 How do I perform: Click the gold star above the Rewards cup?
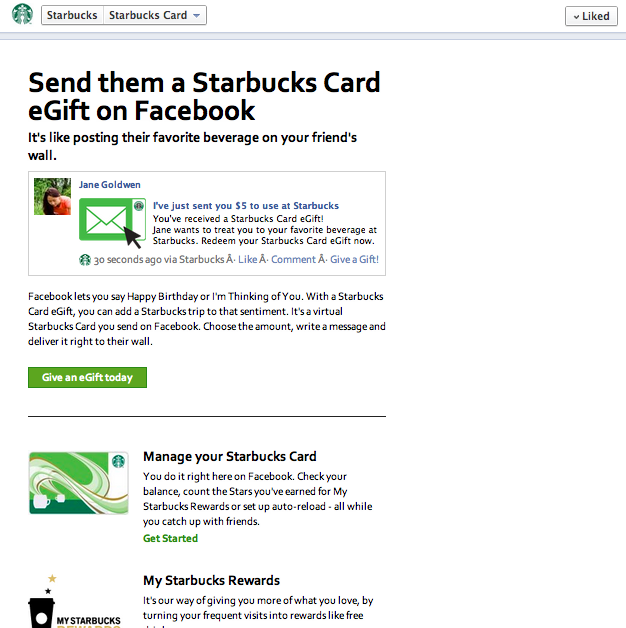click(x=52, y=578)
